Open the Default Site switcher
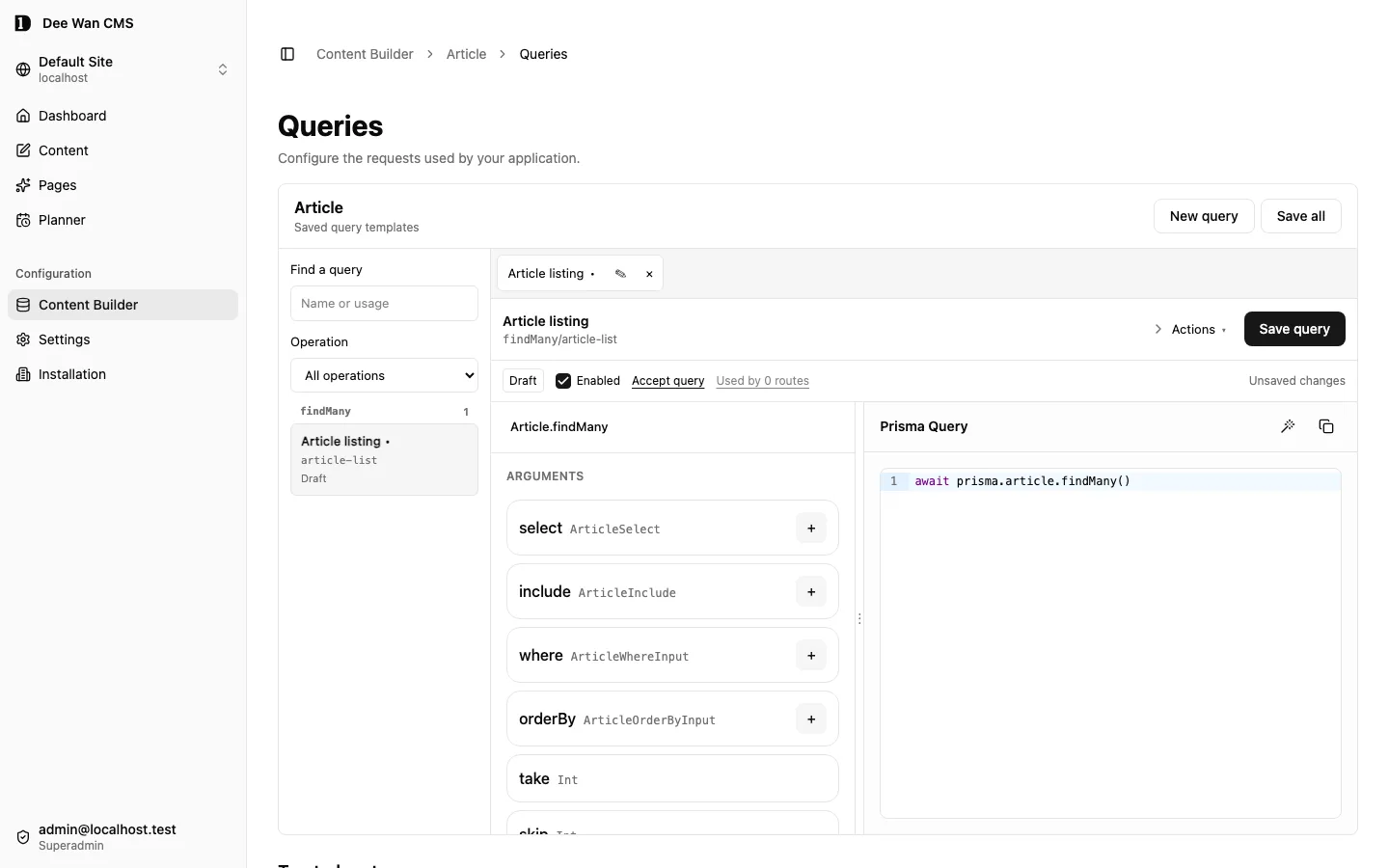Screen dimensions: 1389x868 [x=123, y=69]
